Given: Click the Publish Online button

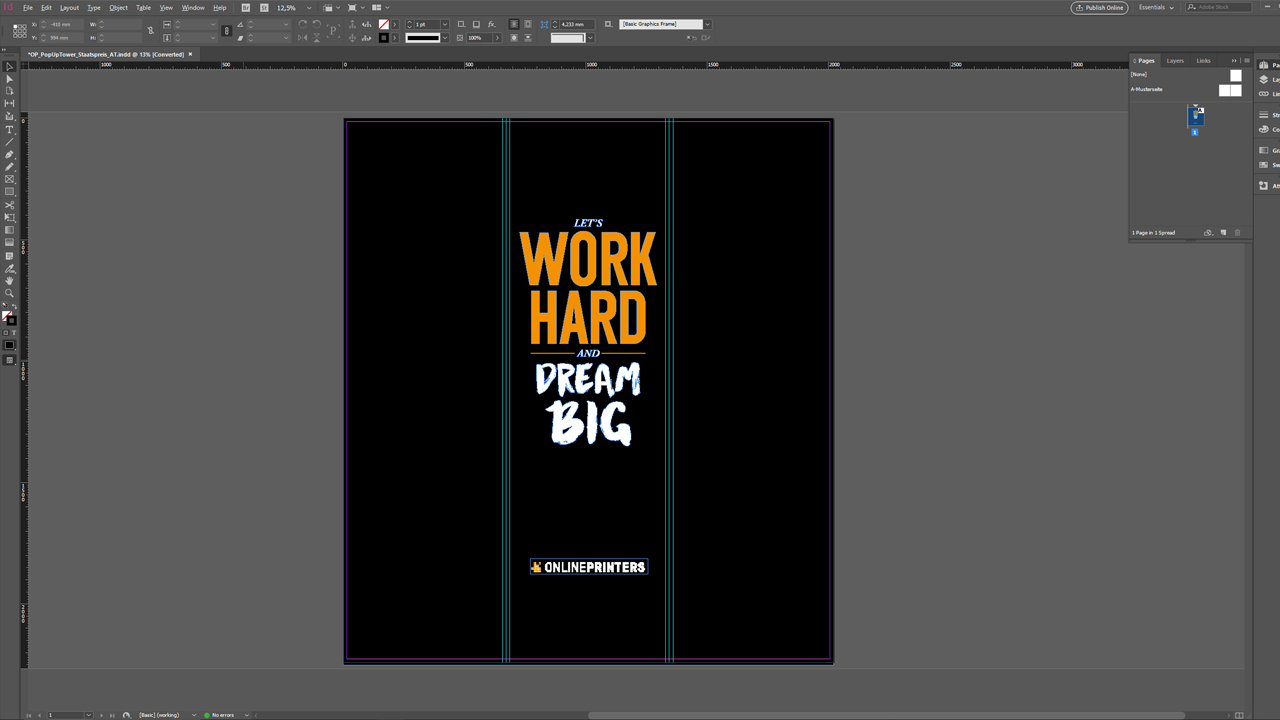Looking at the screenshot, I should point(1099,8).
